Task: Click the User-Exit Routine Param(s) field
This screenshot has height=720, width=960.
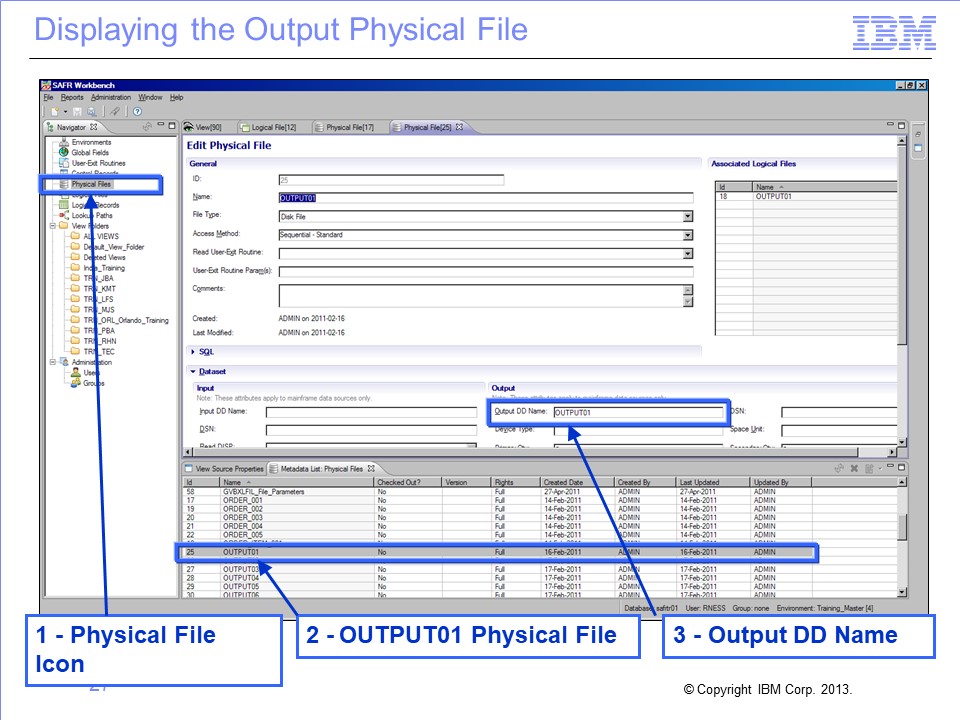Action: [x=486, y=271]
